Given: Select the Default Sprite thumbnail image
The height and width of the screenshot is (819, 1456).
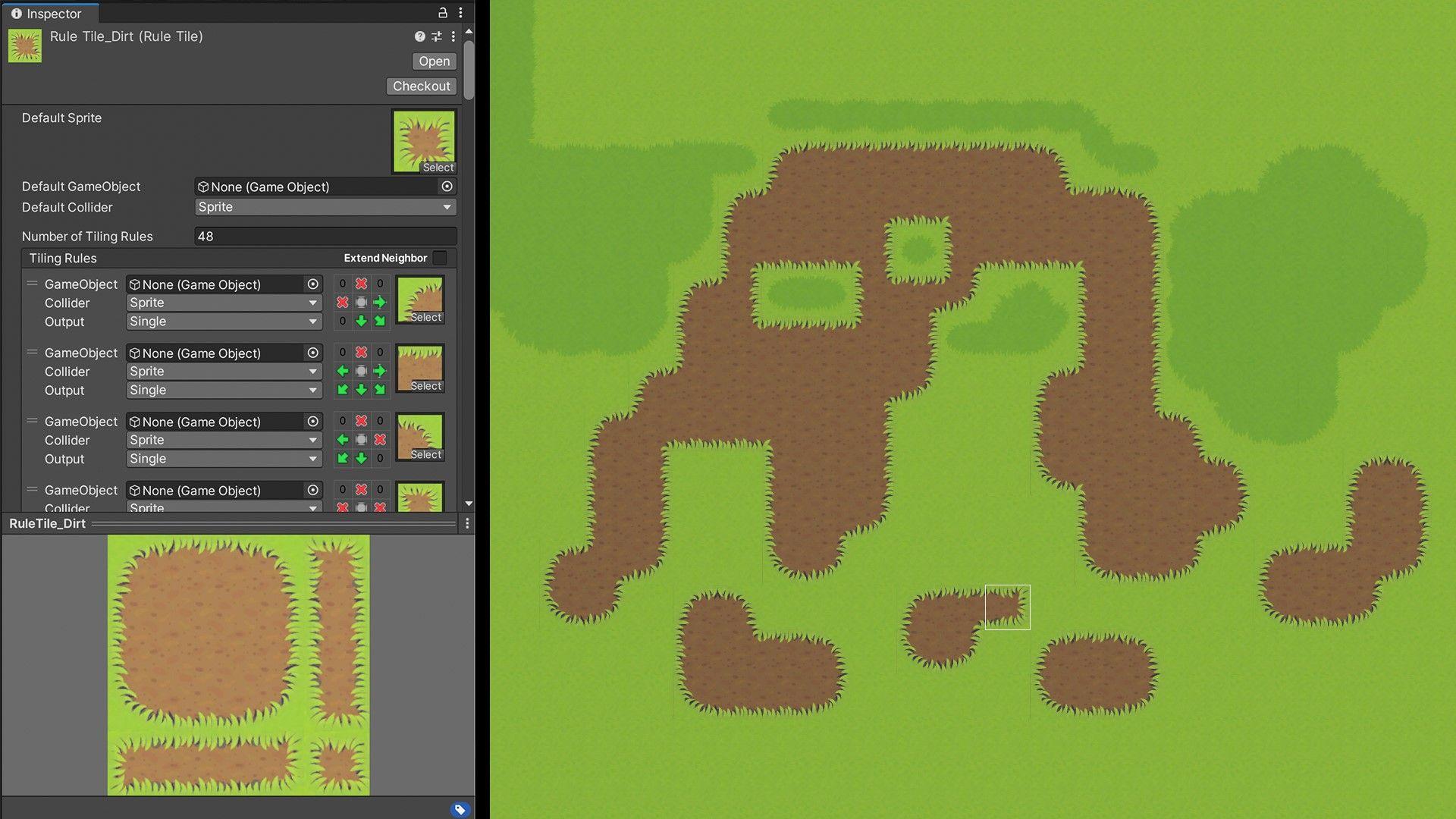Looking at the screenshot, I should coord(423,139).
